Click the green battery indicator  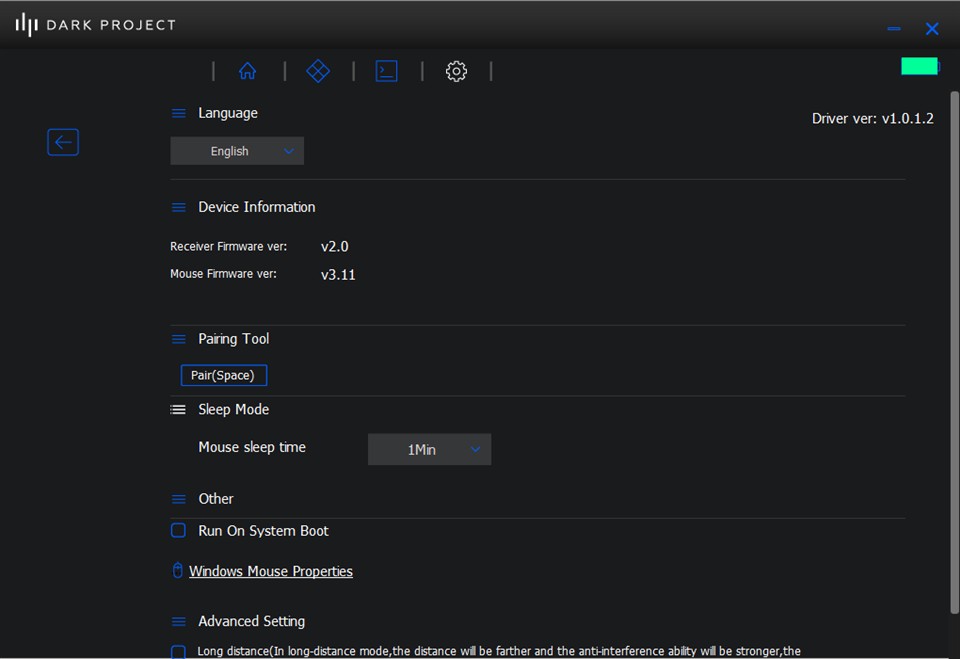click(919, 66)
